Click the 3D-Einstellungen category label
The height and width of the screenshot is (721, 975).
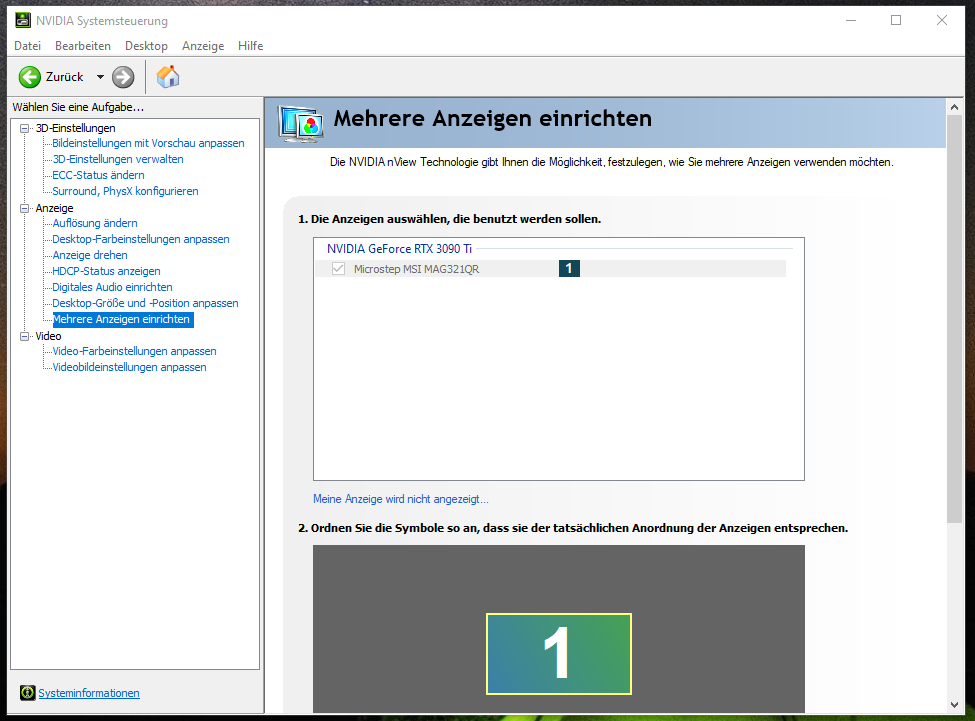click(76, 128)
